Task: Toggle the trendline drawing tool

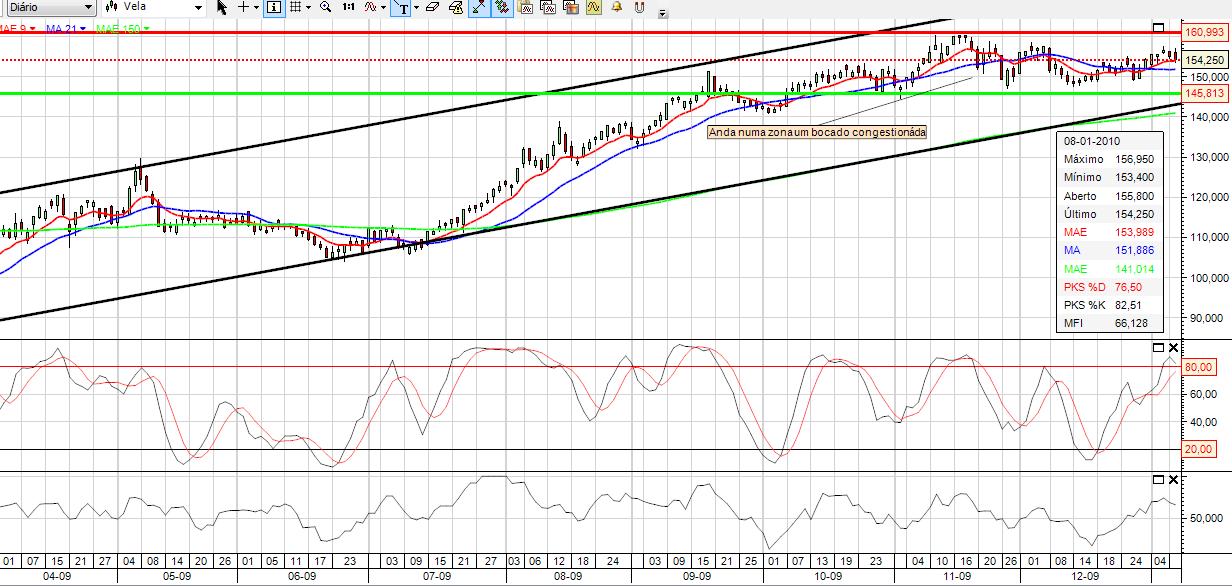Action: coord(479,8)
